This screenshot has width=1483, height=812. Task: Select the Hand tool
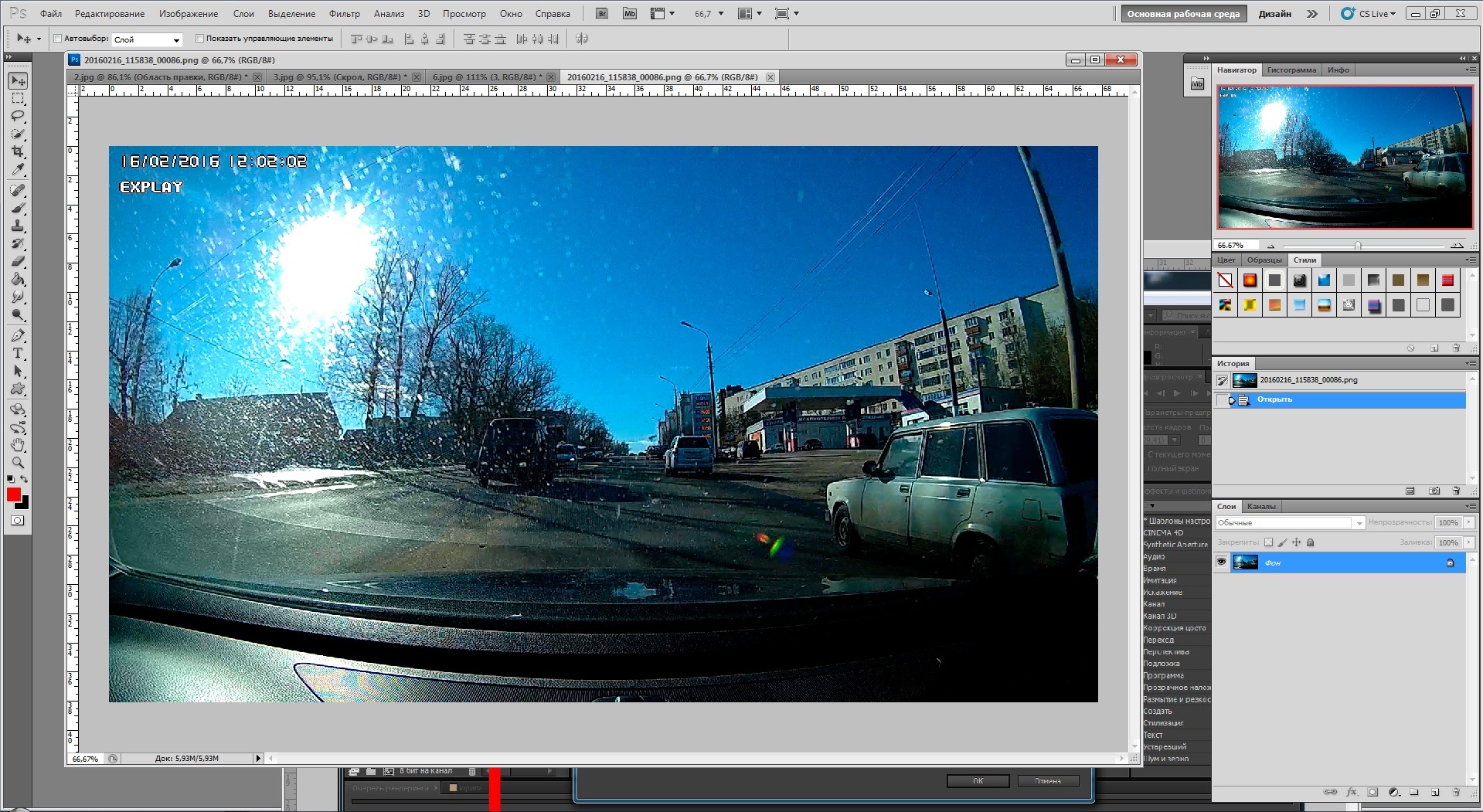click(x=18, y=446)
